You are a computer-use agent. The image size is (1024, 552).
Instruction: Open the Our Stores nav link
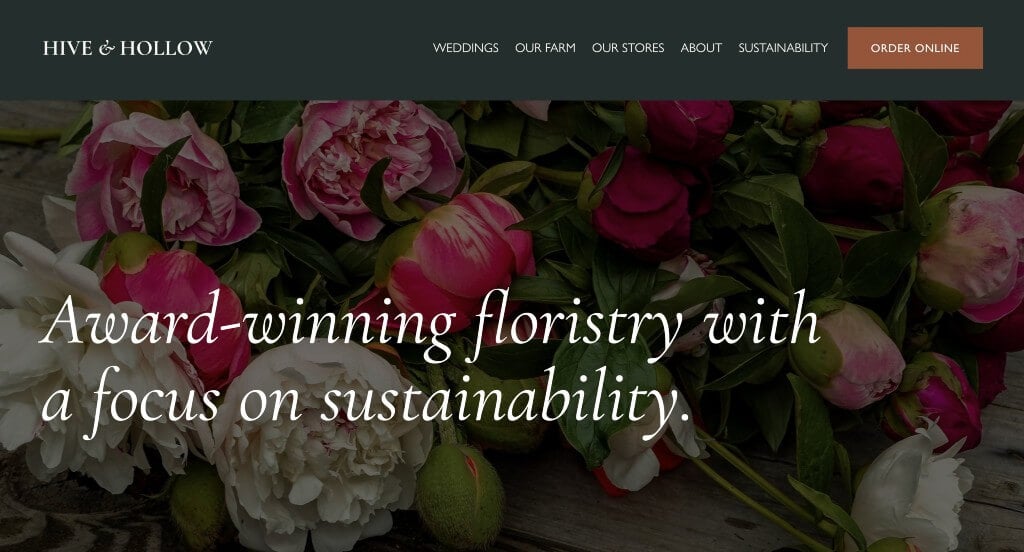(x=628, y=48)
